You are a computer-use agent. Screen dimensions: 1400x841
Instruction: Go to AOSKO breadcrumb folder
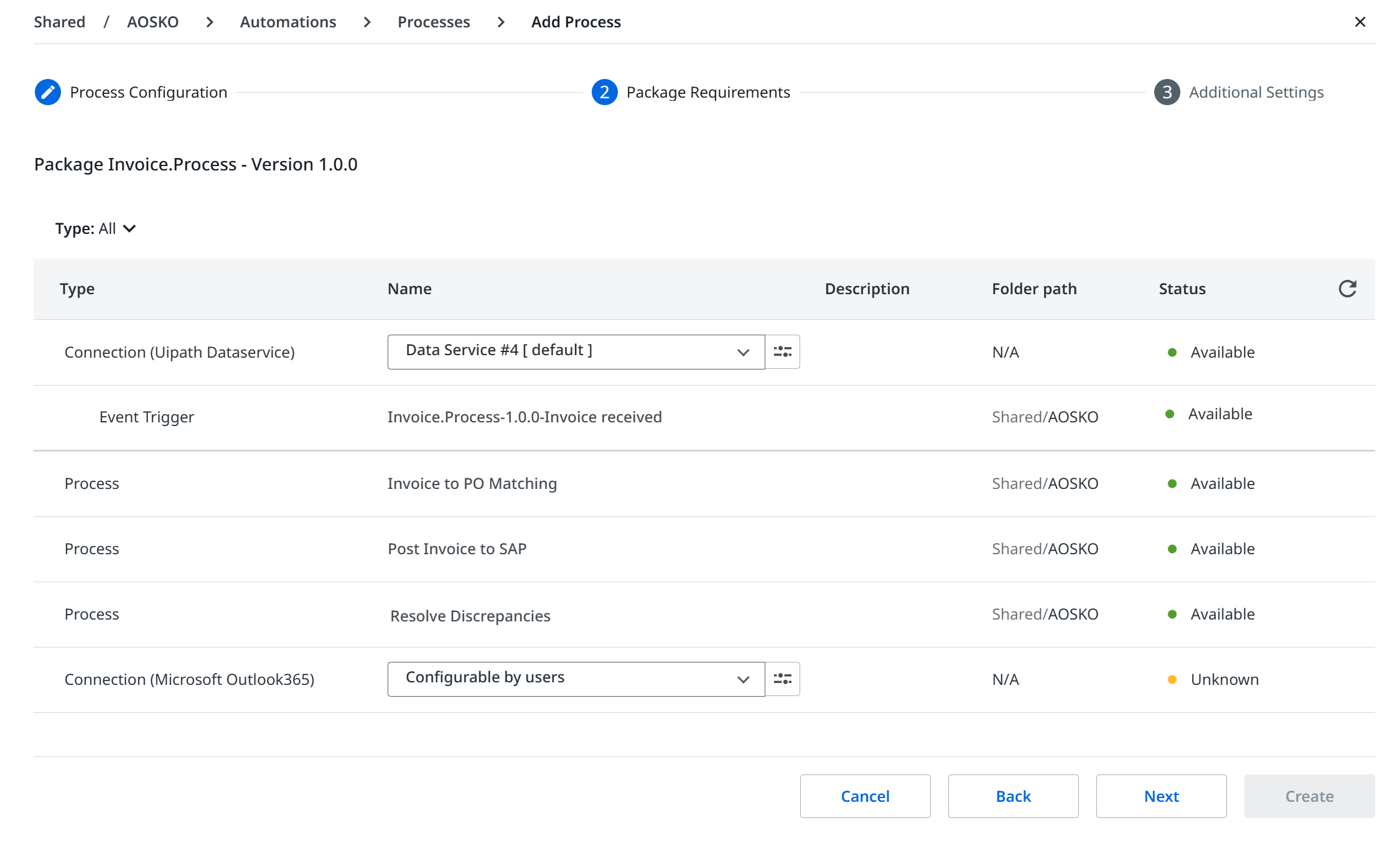pyautogui.click(x=152, y=22)
